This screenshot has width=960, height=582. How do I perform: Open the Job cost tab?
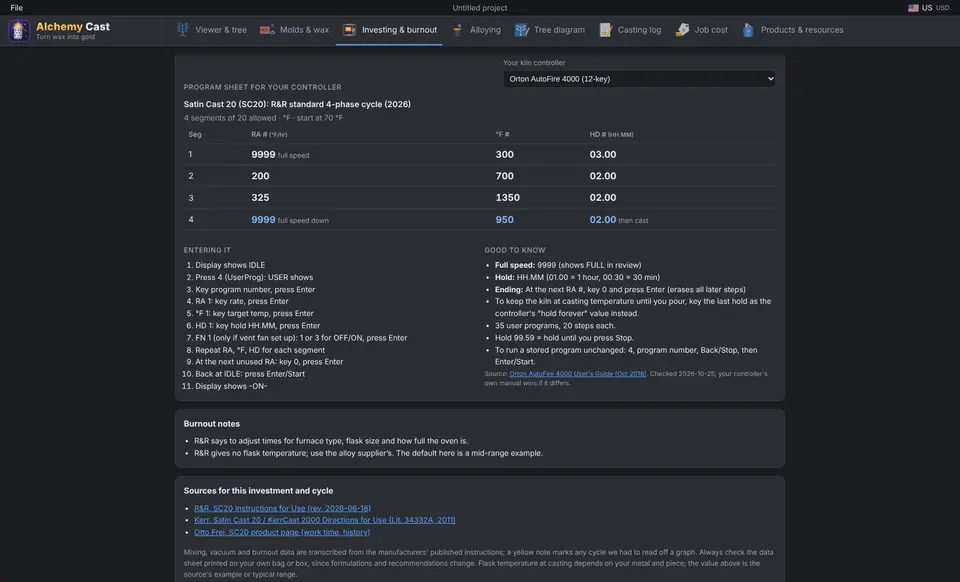click(x=702, y=30)
